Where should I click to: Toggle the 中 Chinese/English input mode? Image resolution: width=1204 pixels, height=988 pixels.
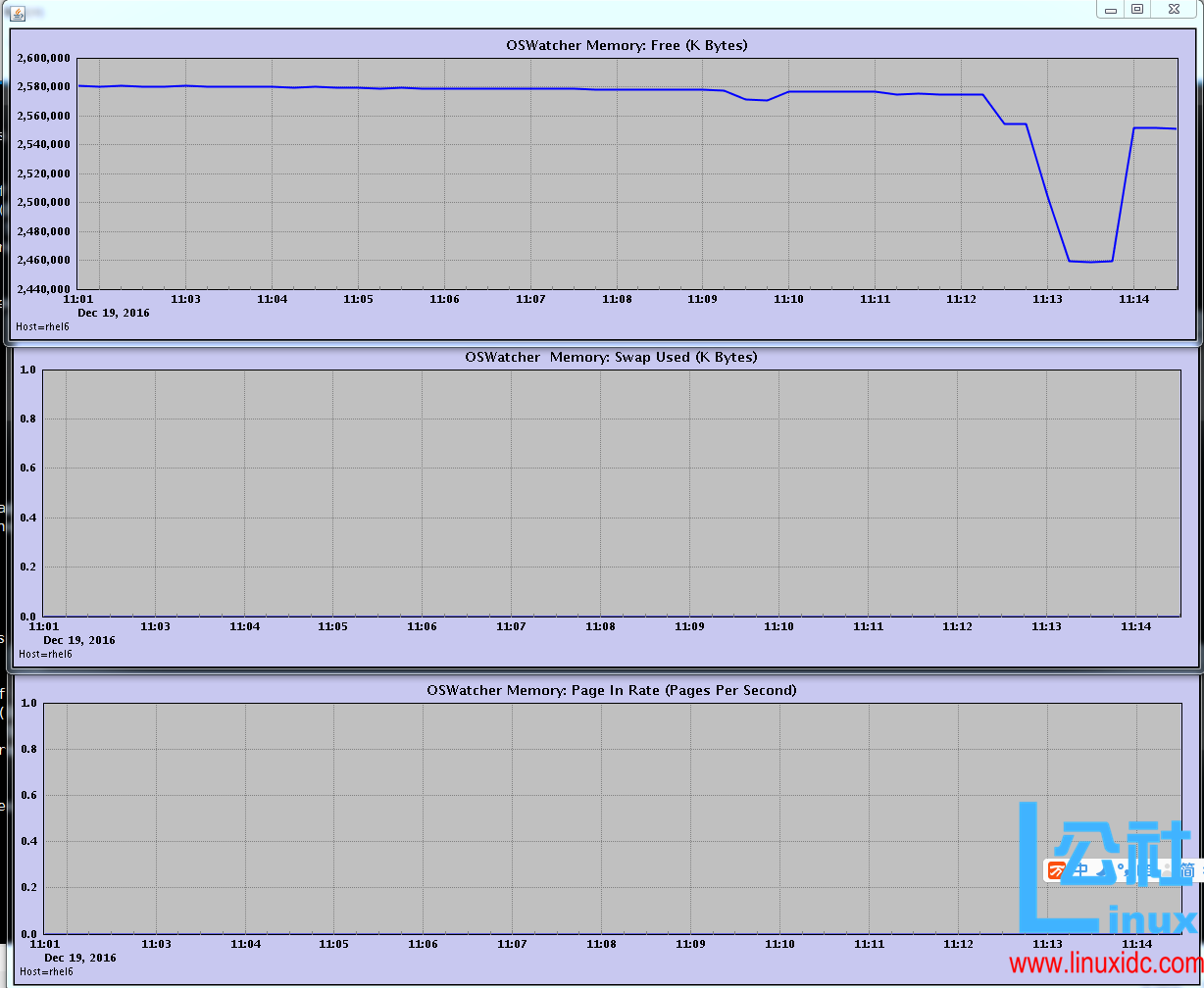pyautogui.click(x=1079, y=870)
